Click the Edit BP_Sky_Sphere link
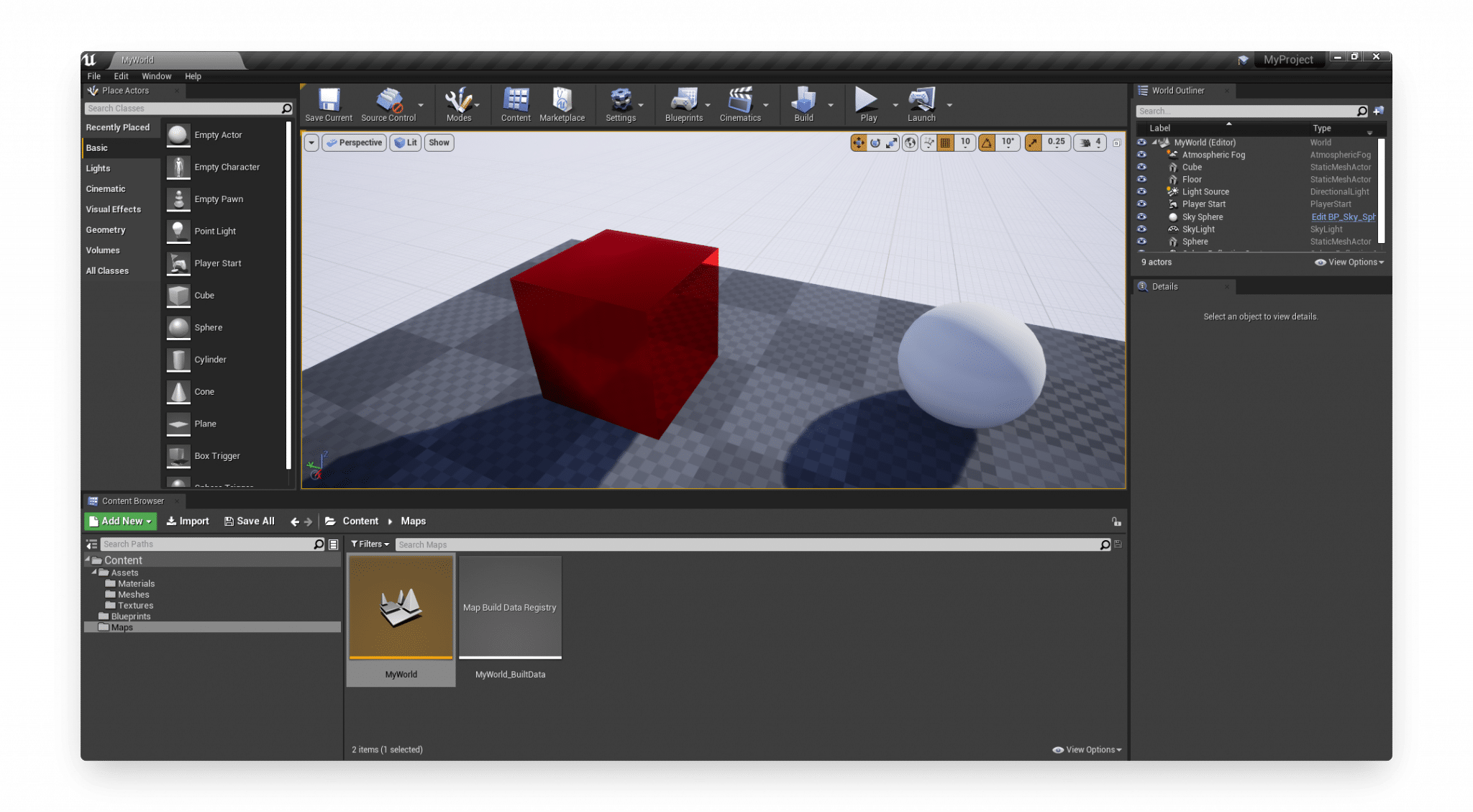This screenshot has width=1473, height=812. [1342, 216]
